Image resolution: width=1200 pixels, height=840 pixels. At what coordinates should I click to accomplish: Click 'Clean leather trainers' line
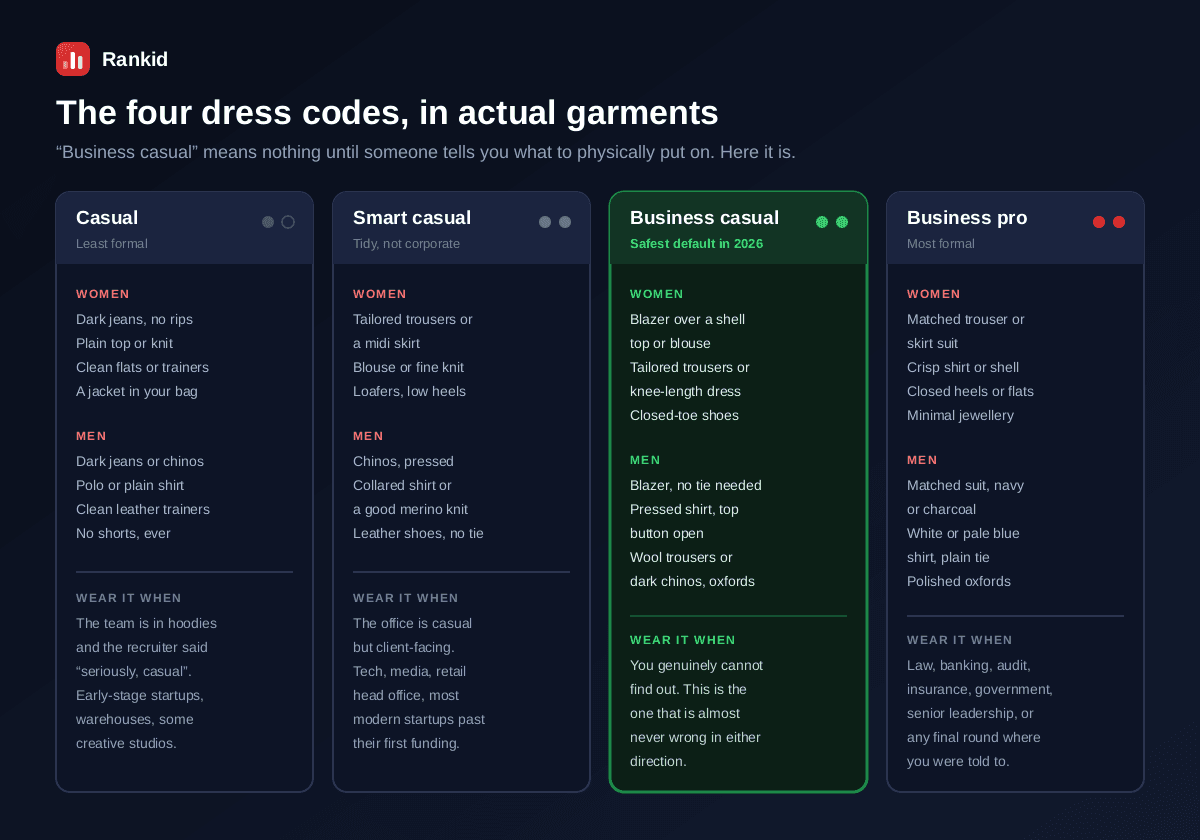pyautogui.click(x=143, y=510)
